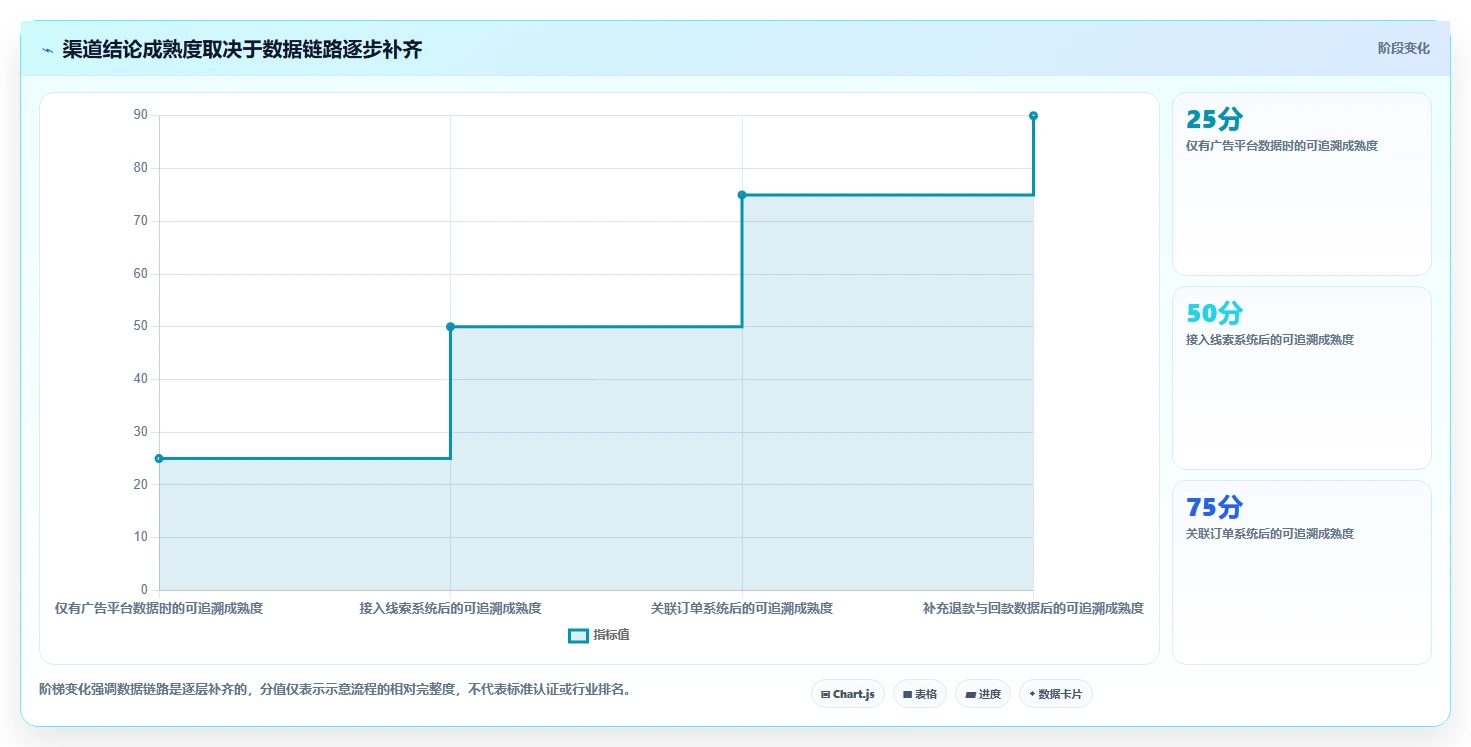Viewport: 1471px width, 747px height.
Task: Click the 75分 card value
Action: coord(1214,507)
